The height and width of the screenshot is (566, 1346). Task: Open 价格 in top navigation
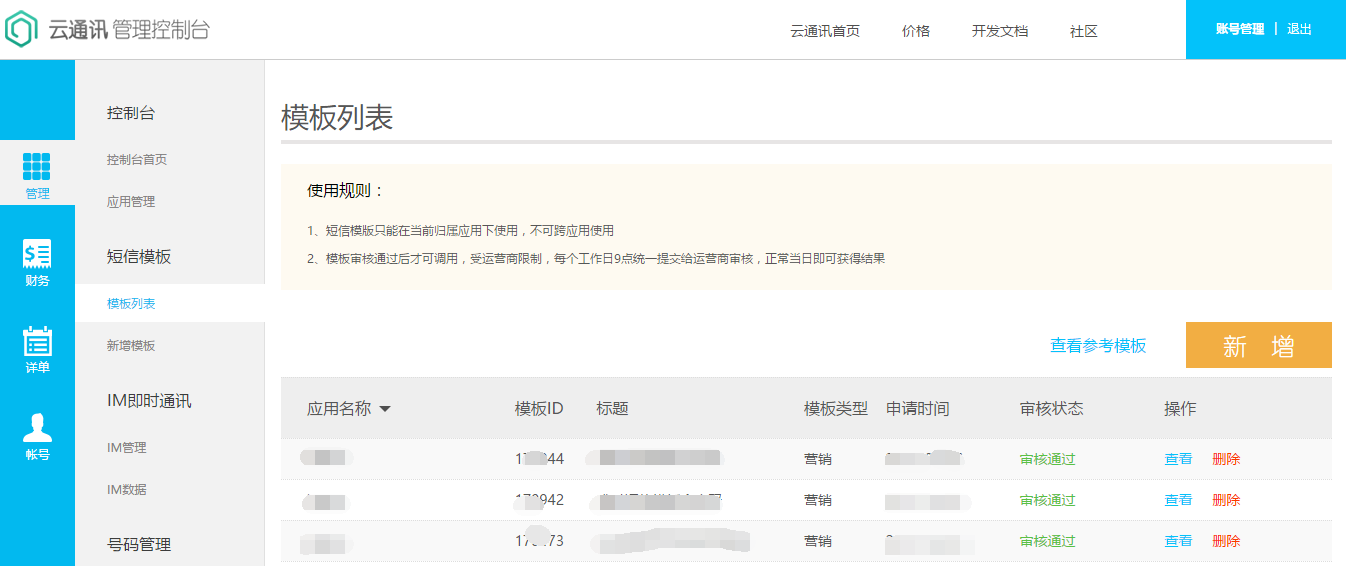point(916,31)
